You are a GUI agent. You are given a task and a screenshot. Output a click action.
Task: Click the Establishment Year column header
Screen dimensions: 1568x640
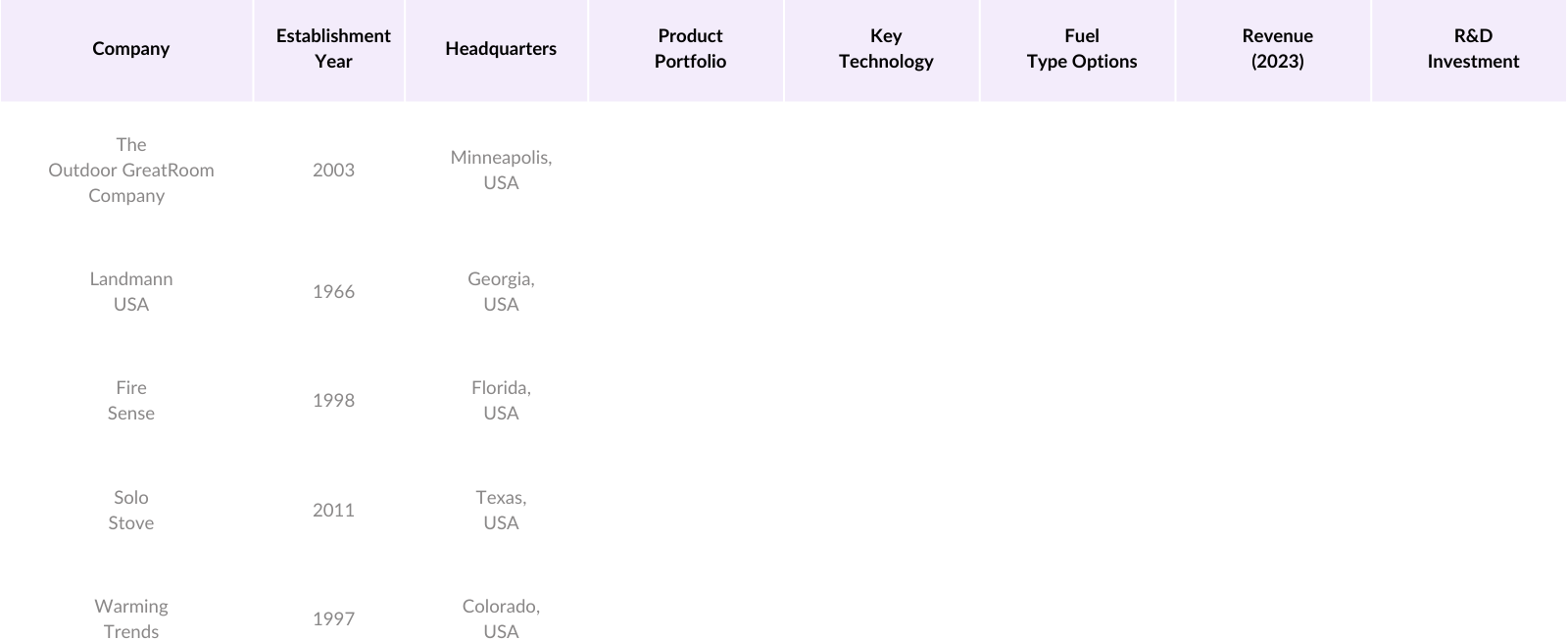333,49
